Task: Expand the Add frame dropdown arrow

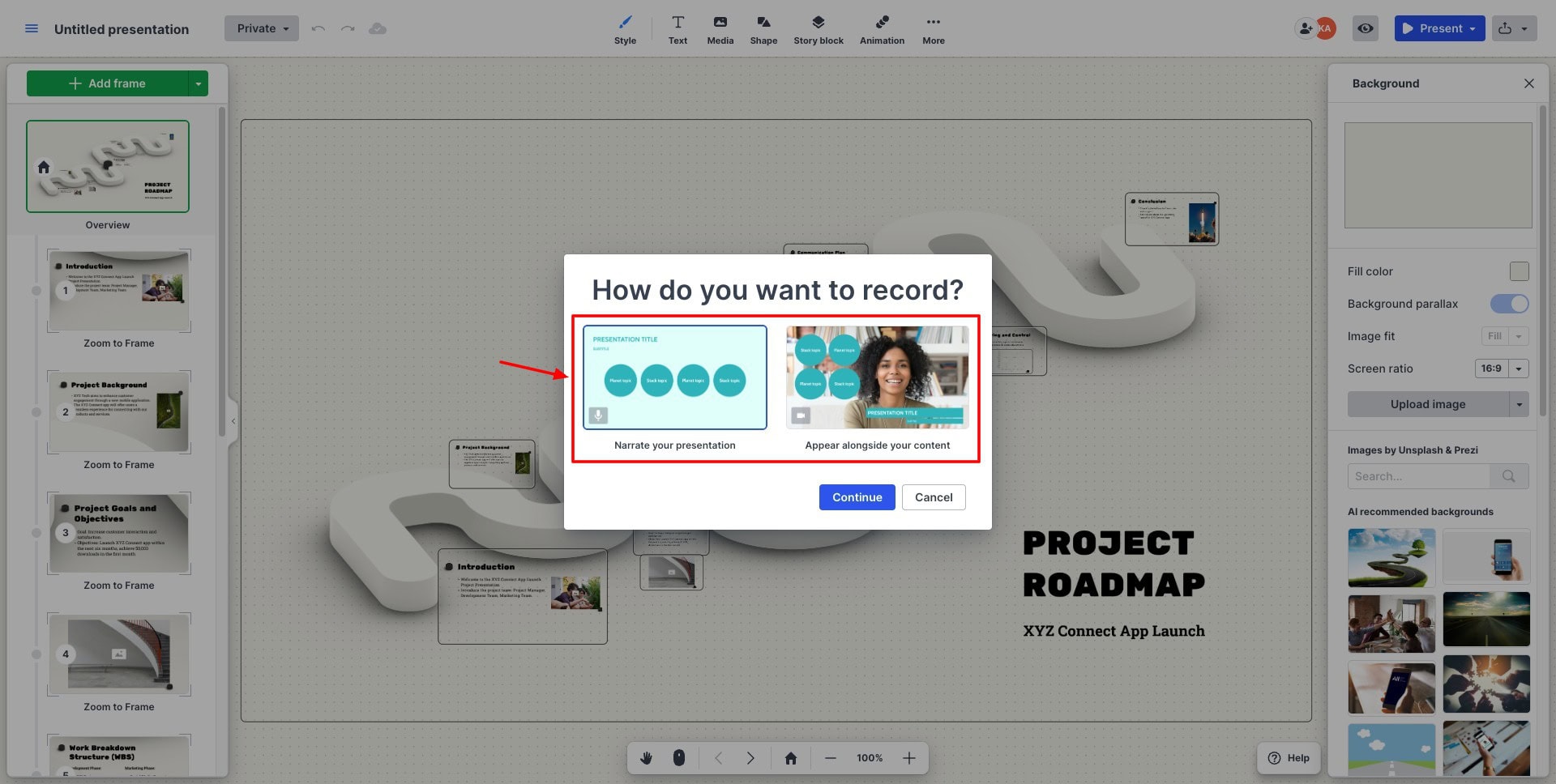Action: coord(199,83)
